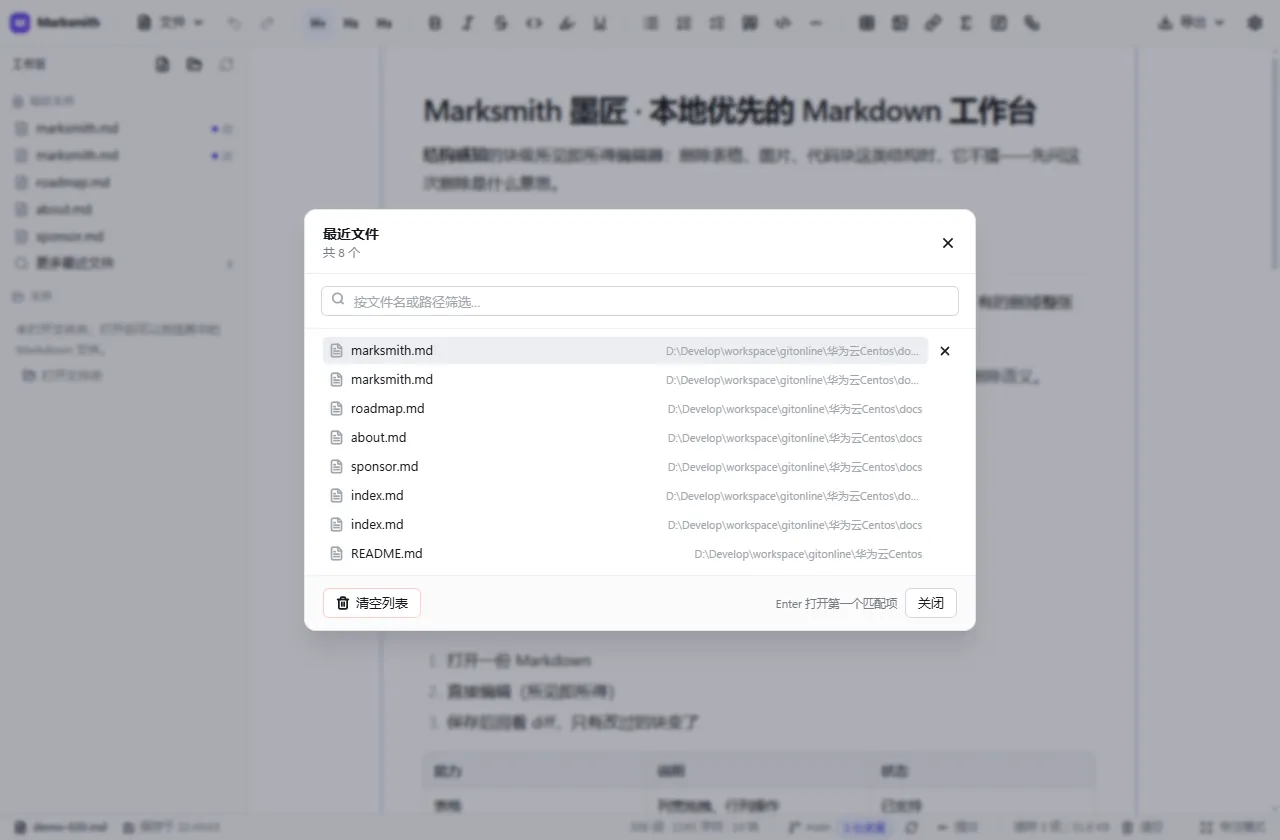Select about.md in the recent files dialog
This screenshot has height=840, width=1280.
click(x=625, y=438)
